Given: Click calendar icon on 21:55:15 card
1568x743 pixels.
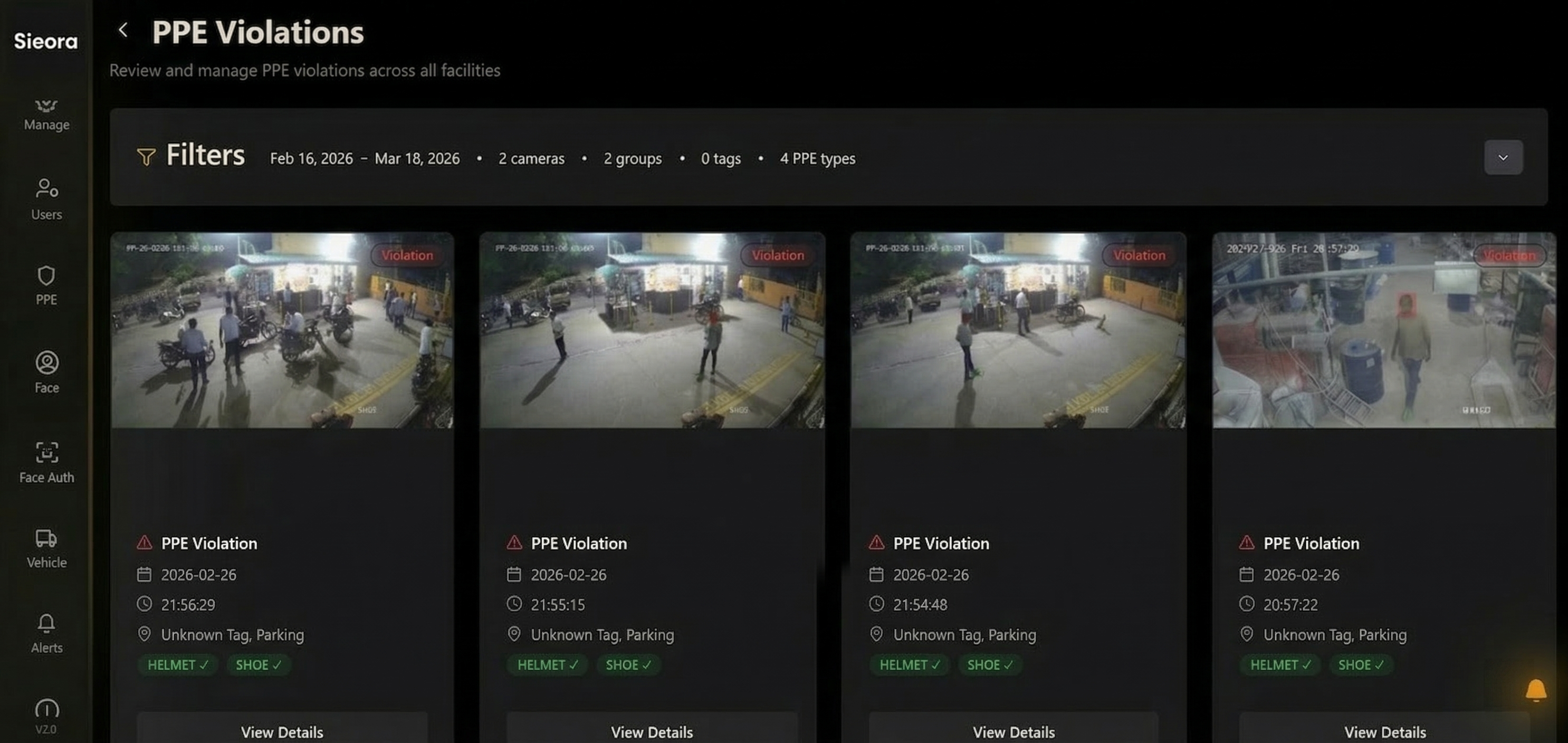Looking at the screenshot, I should pos(514,574).
